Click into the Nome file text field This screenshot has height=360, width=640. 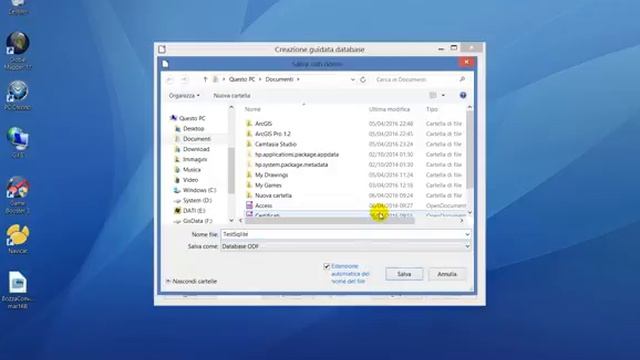click(342, 234)
